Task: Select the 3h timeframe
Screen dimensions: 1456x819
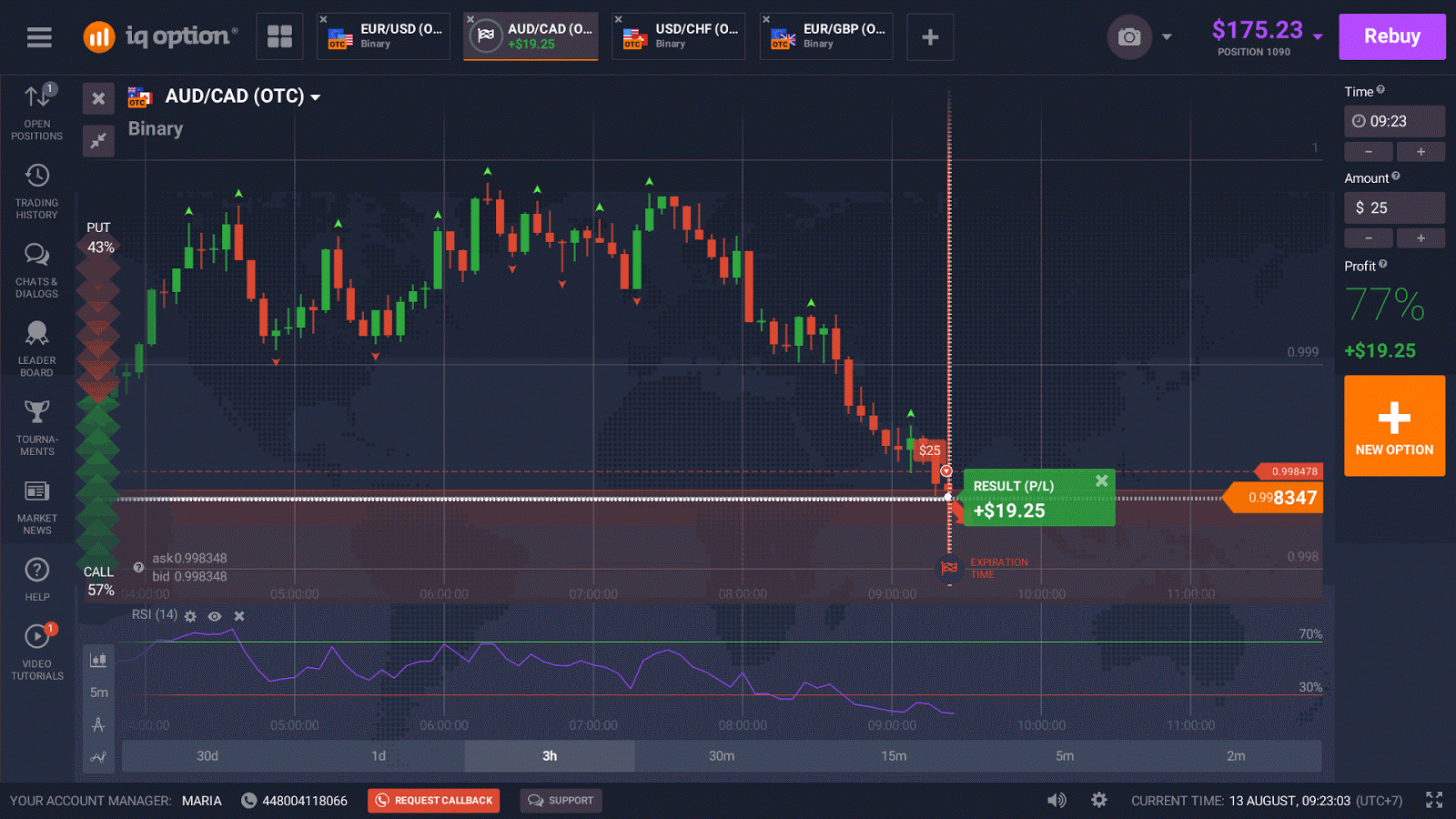Action: 550,756
